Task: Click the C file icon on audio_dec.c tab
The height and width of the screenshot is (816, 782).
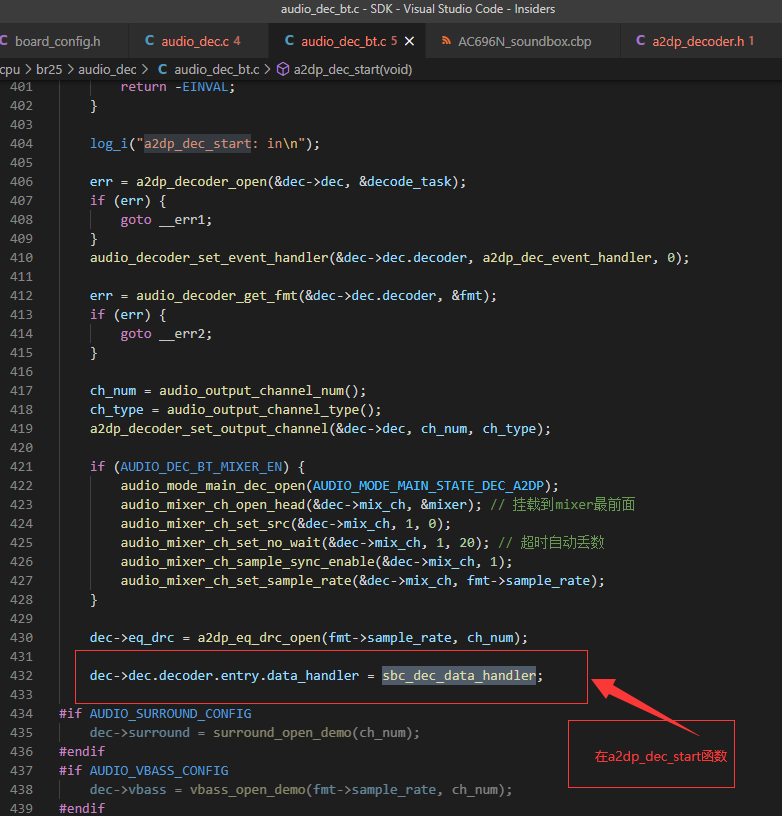Action: 149,41
